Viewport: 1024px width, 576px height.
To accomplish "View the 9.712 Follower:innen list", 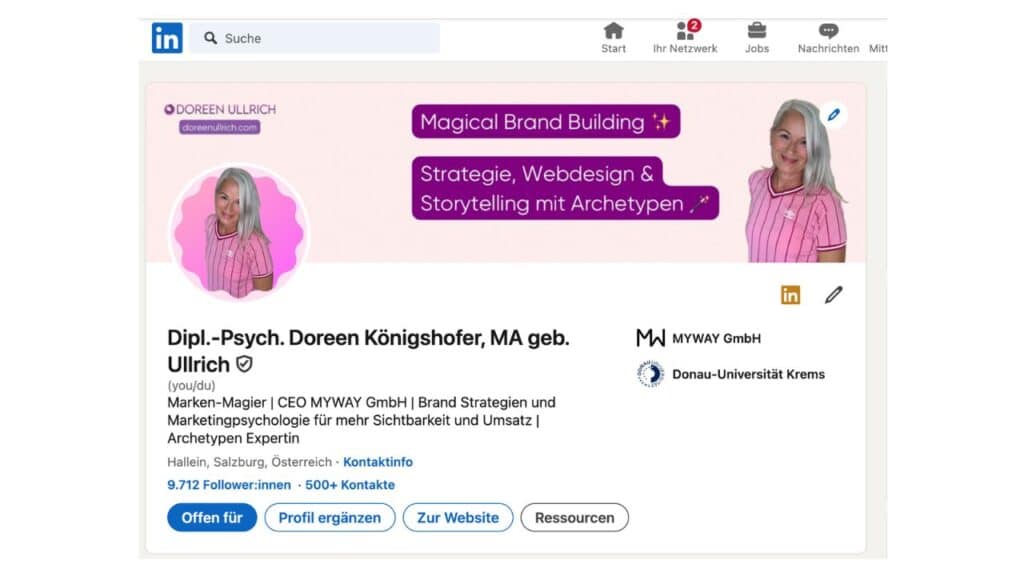I will pos(229,485).
